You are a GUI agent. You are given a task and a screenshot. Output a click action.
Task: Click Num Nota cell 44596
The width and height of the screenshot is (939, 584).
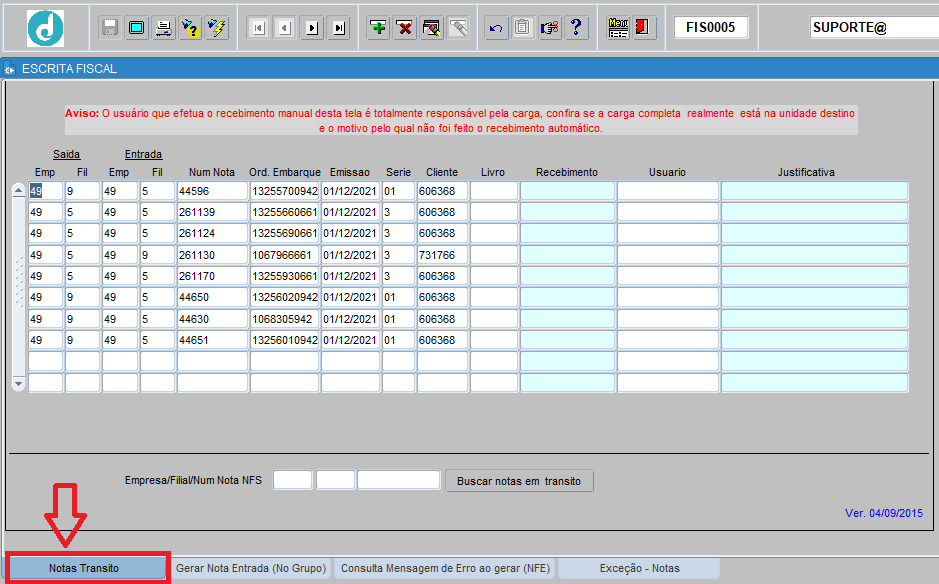point(212,191)
